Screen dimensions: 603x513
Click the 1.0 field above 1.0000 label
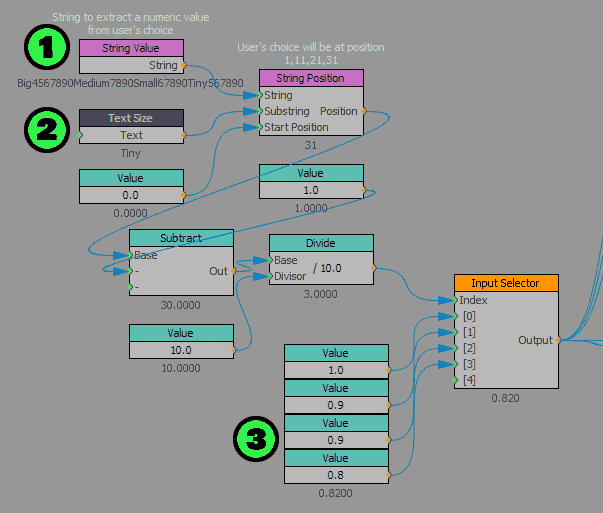[311, 190]
